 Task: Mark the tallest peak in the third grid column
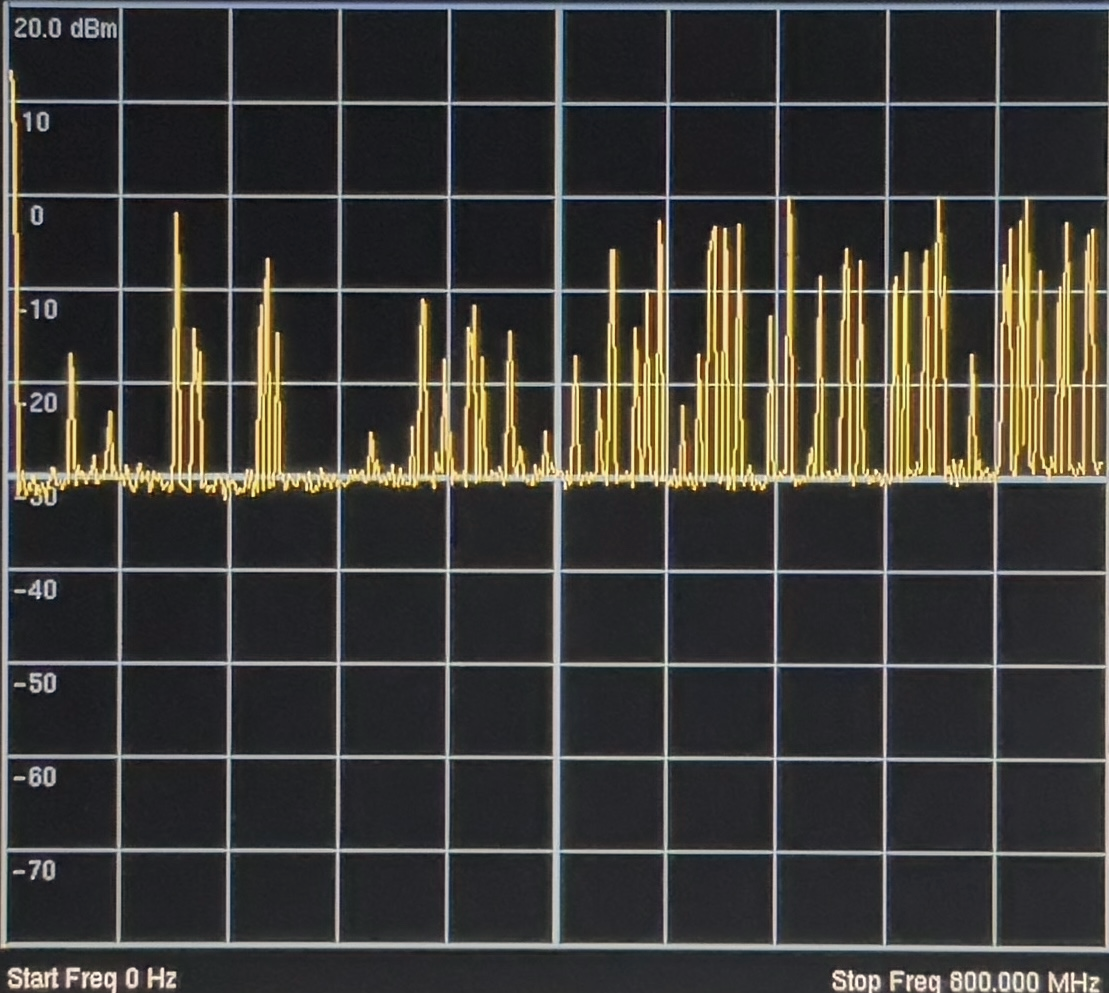click(x=267, y=261)
